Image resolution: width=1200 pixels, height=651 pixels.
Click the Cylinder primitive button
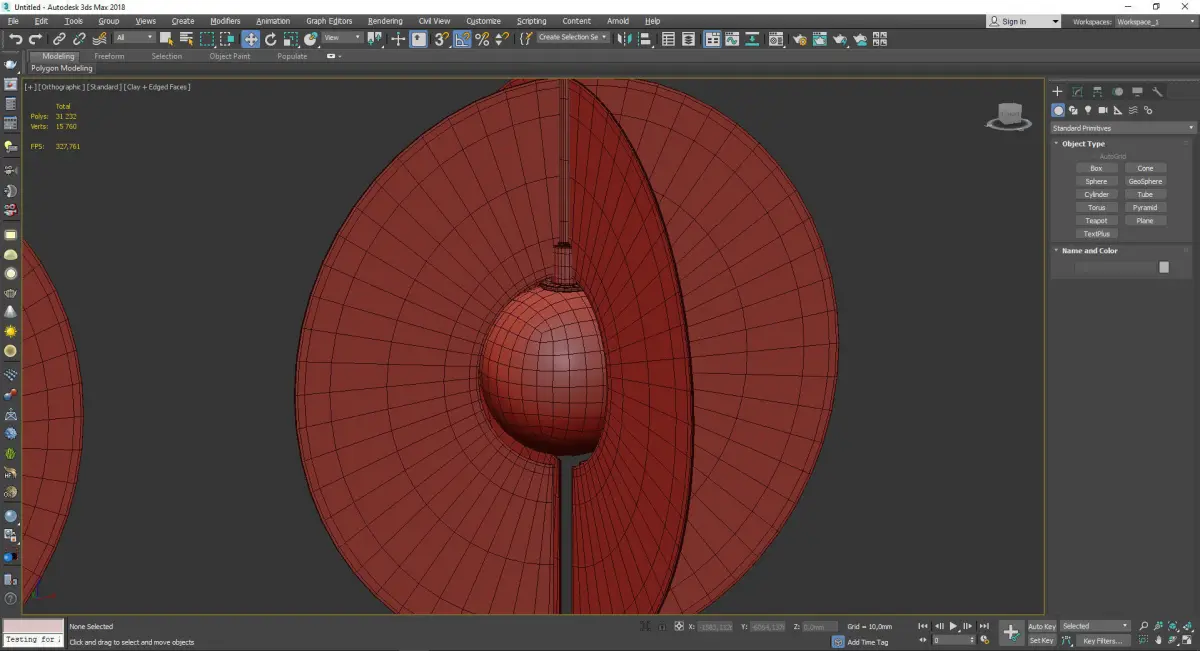(1097, 194)
